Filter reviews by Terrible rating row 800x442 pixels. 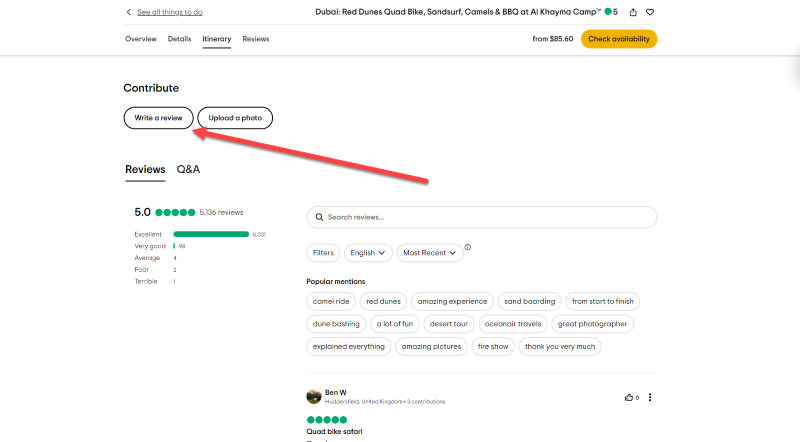[x=154, y=281]
